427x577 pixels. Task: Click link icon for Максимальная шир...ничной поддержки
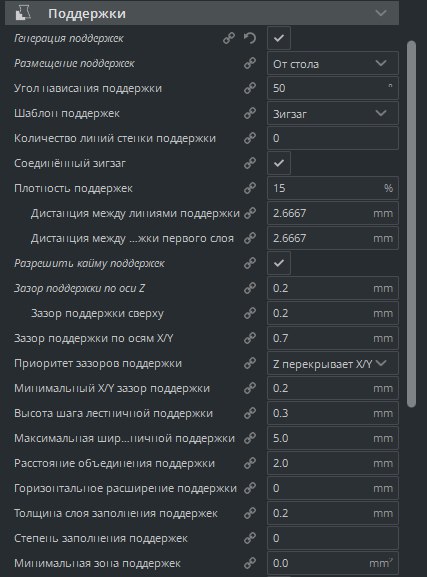point(250,439)
